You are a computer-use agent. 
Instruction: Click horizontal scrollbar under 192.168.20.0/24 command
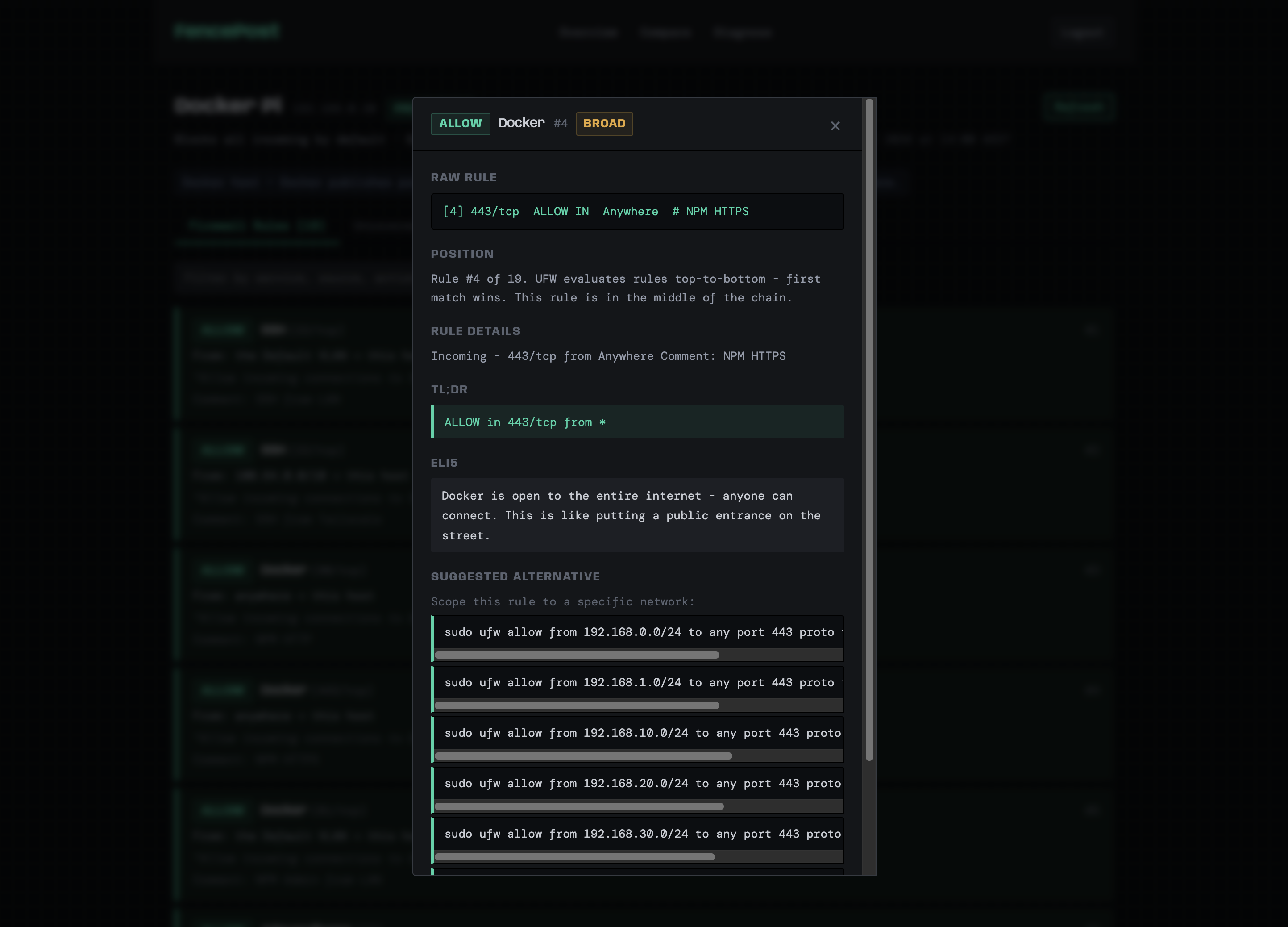click(579, 806)
